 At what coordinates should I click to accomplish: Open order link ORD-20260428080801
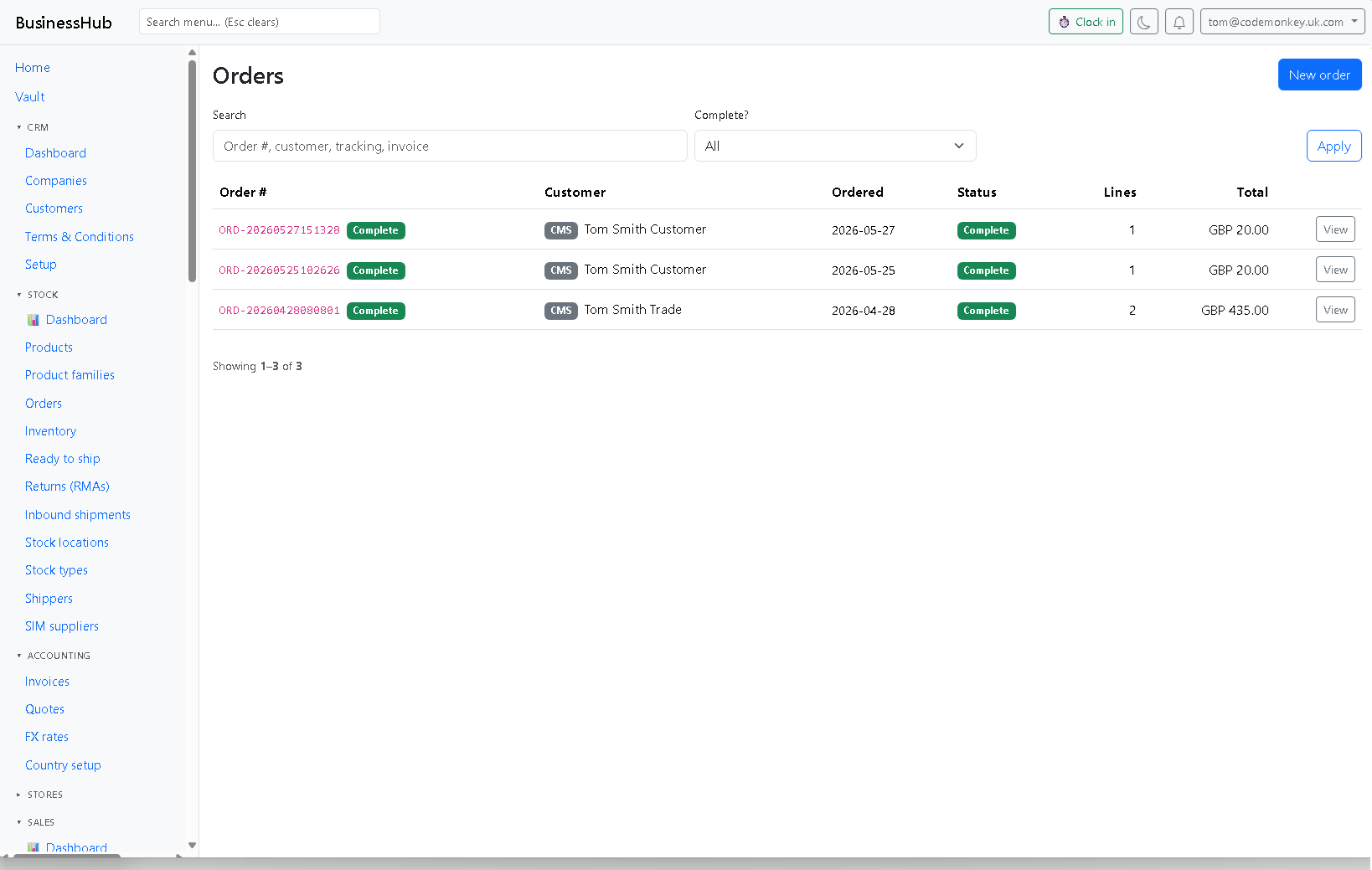point(279,311)
